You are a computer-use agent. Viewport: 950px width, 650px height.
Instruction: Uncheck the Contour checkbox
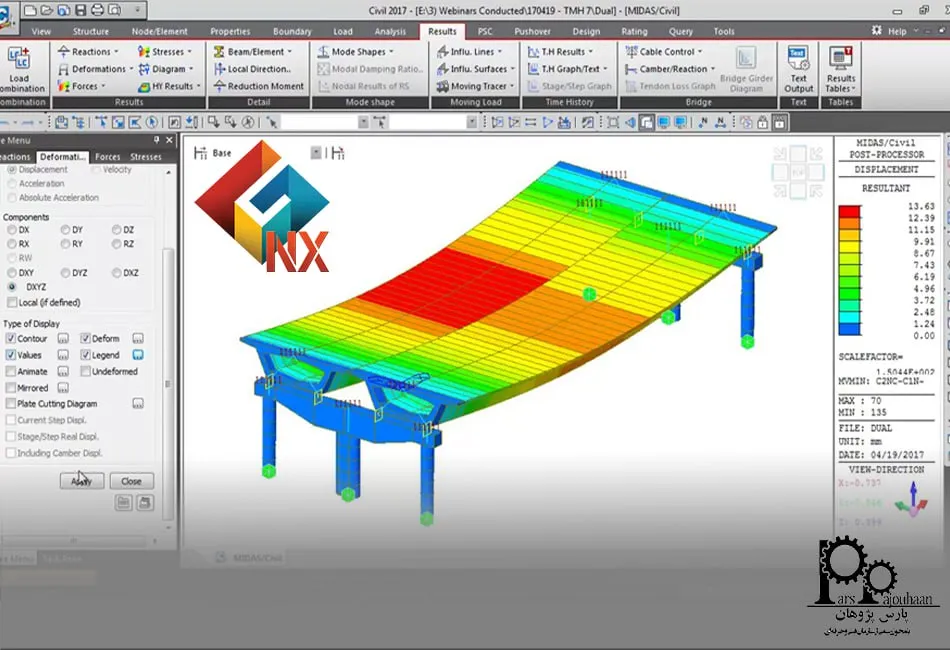click(x=11, y=339)
